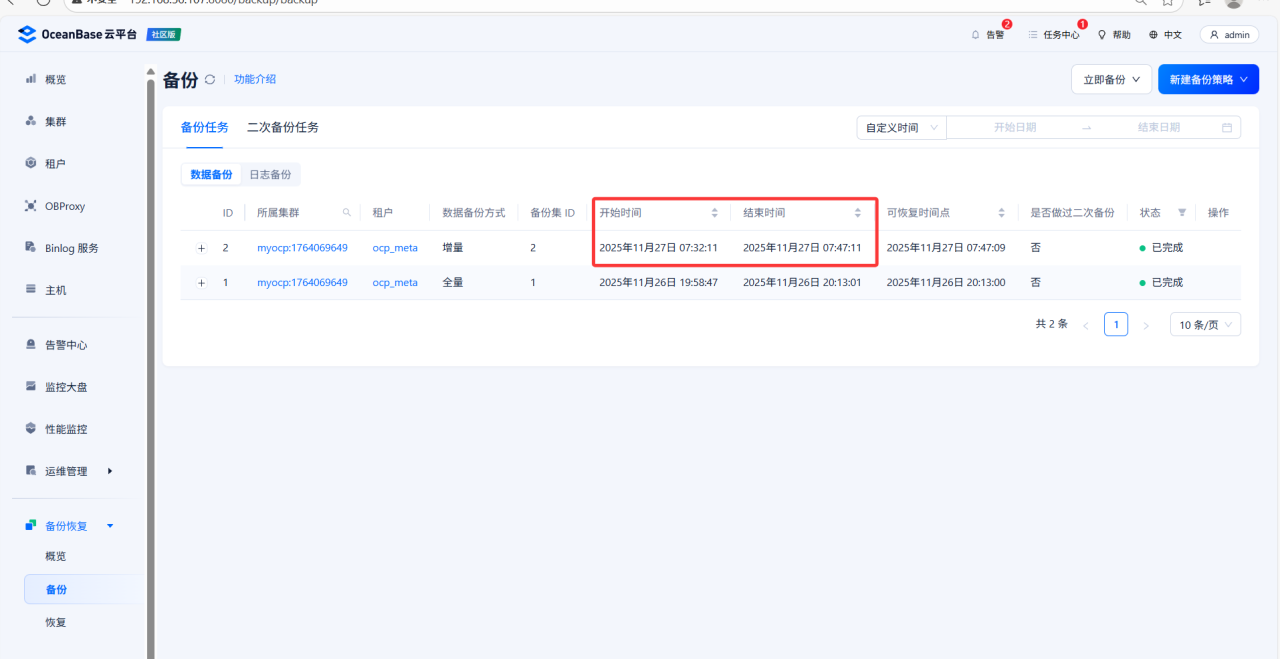
Task: Switch to 二次备份任务 tab
Action: click(283, 128)
